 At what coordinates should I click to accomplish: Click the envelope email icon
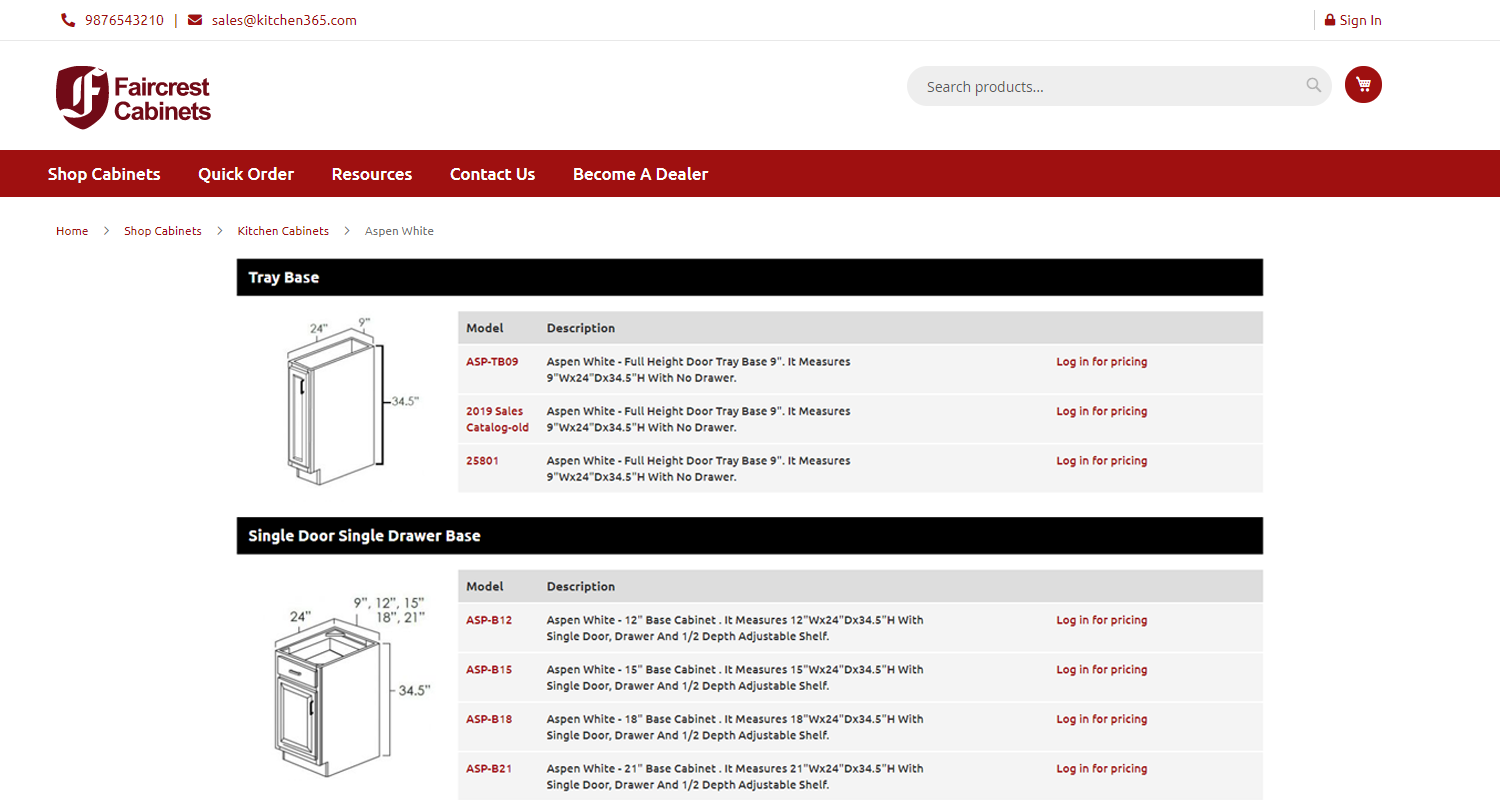195,20
